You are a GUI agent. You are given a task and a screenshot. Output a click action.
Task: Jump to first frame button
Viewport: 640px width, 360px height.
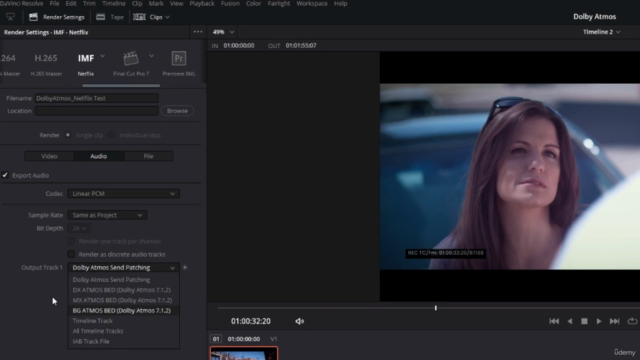tap(554, 321)
